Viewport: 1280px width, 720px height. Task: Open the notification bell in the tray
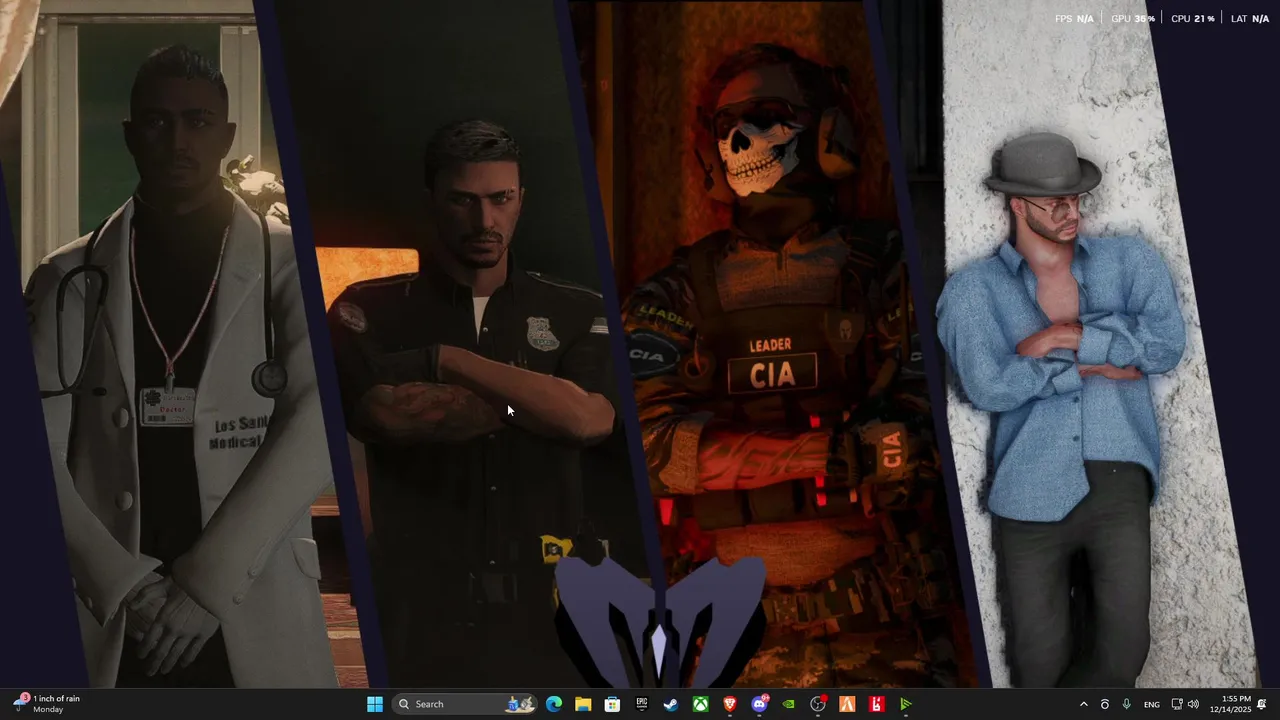coord(1262,704)
